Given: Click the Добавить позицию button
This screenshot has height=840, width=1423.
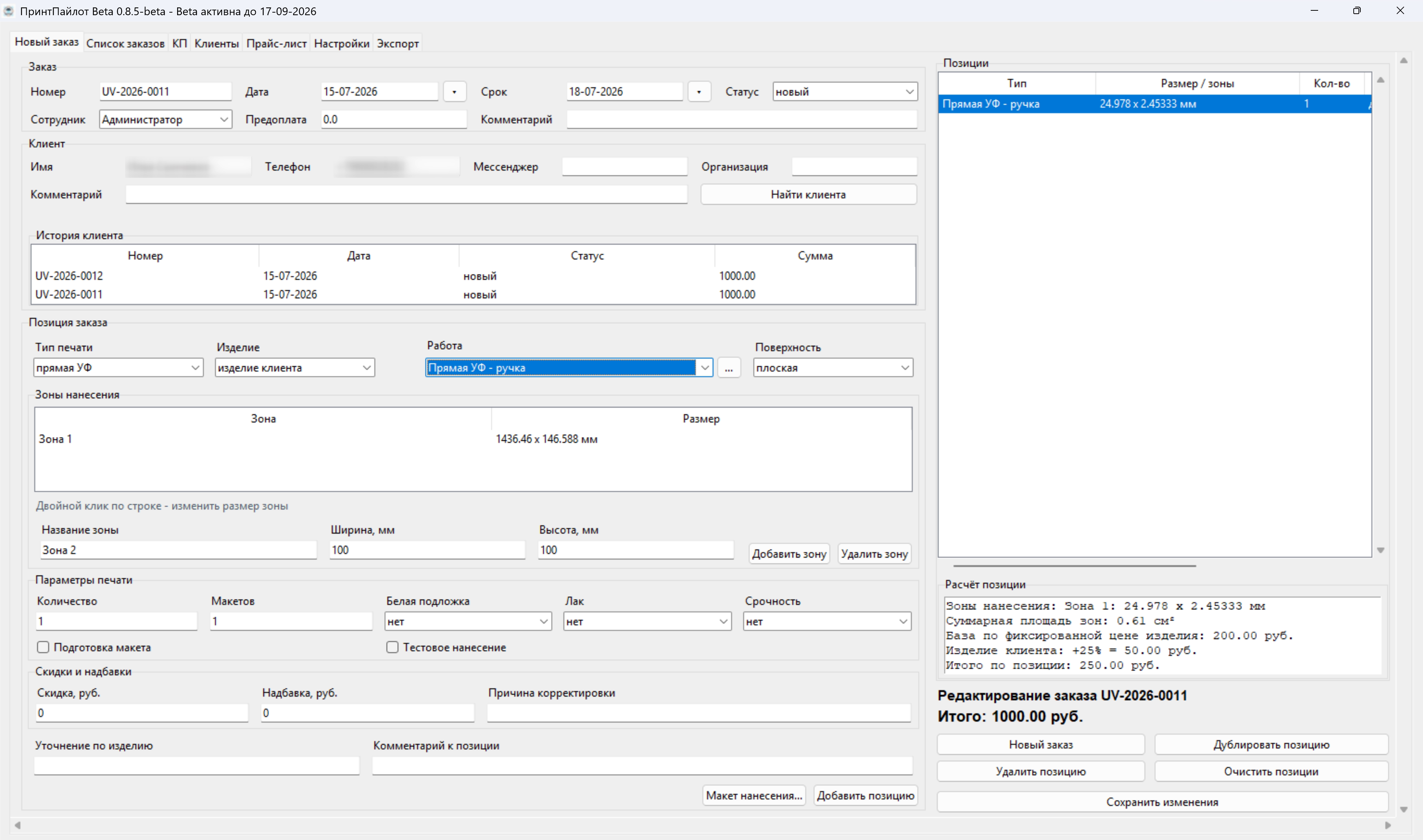Looking at the screenshot, I should pos(865,795).
